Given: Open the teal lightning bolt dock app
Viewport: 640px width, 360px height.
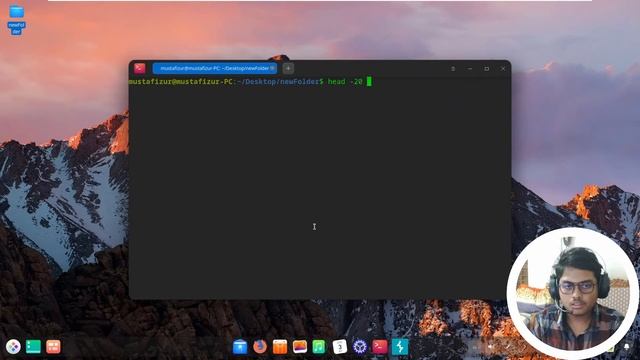Looking at the screenshot, I should (400, 347).
